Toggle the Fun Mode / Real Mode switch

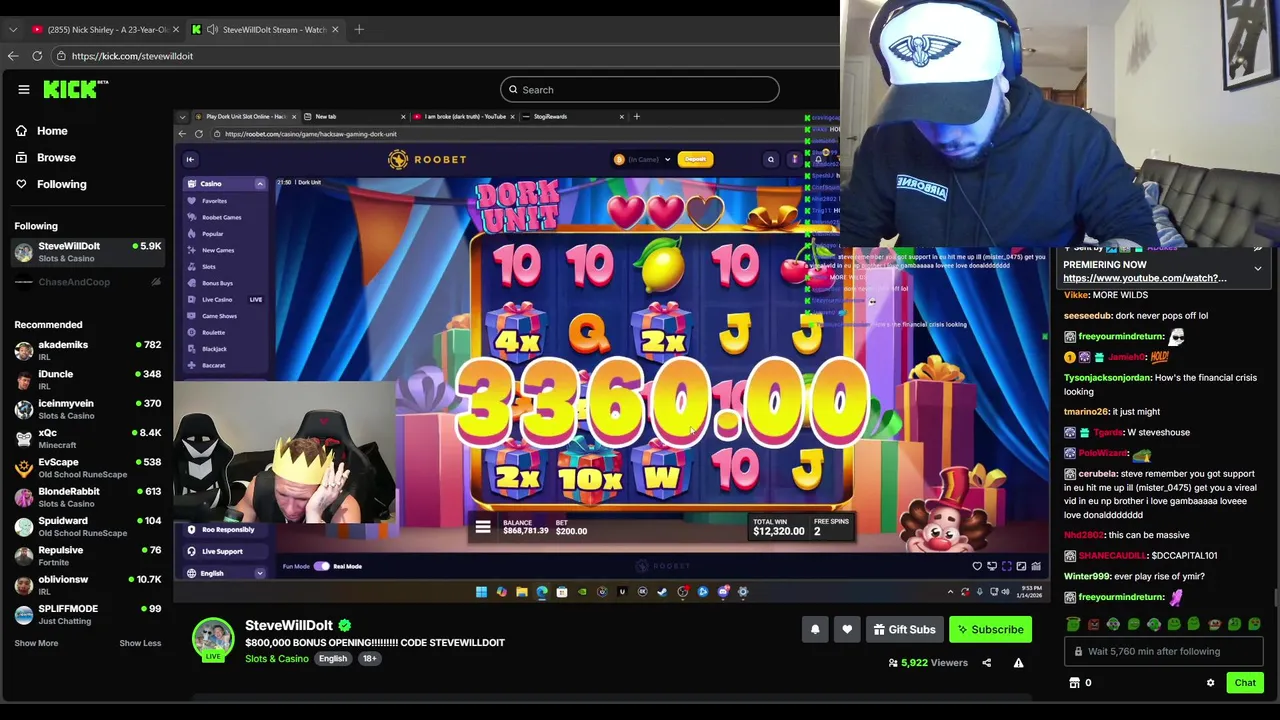(x=321, y=567)
